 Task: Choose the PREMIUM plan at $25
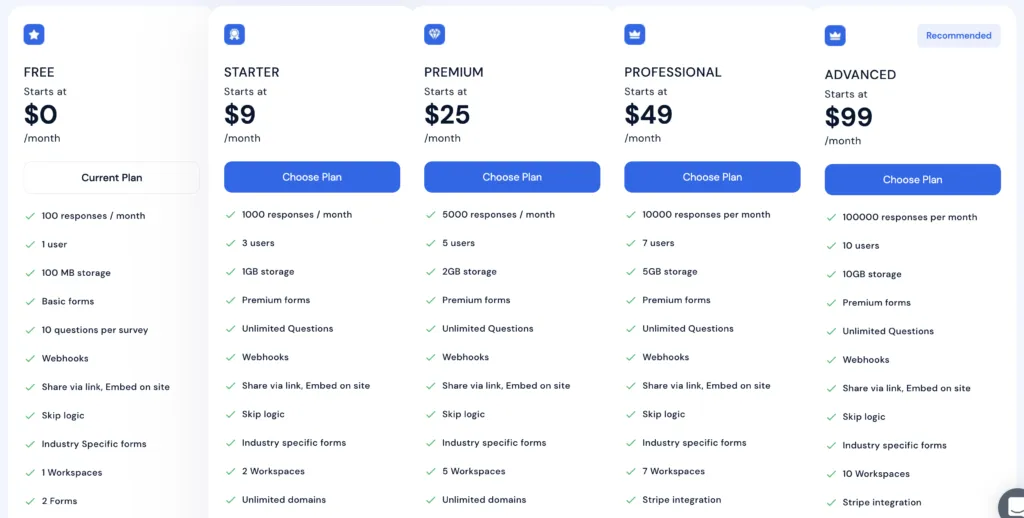(x=512, y=177)
